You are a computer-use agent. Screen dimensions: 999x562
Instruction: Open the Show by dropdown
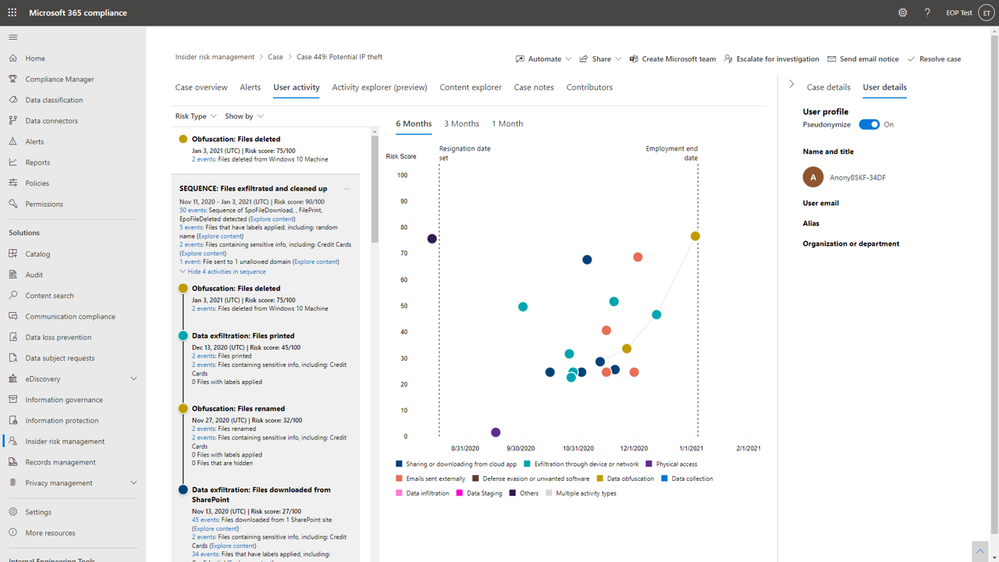(244, 116)
